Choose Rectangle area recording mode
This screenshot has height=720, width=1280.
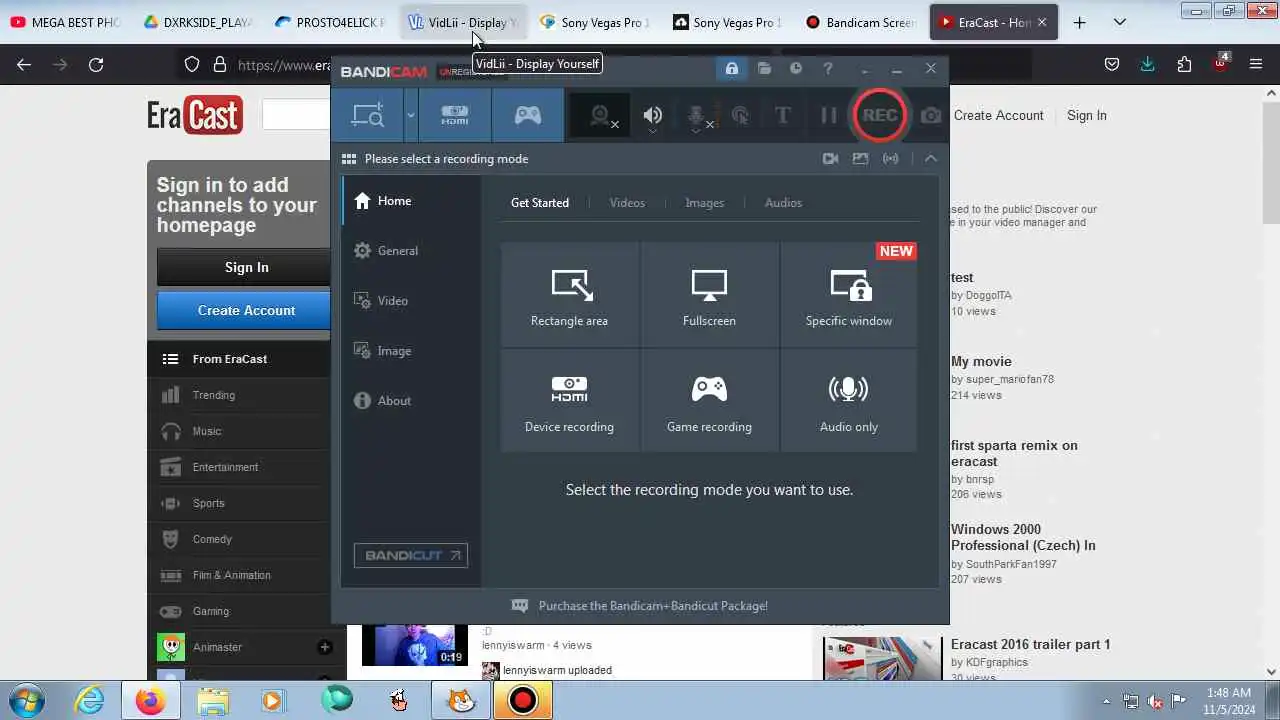click(x=569, y=295)
